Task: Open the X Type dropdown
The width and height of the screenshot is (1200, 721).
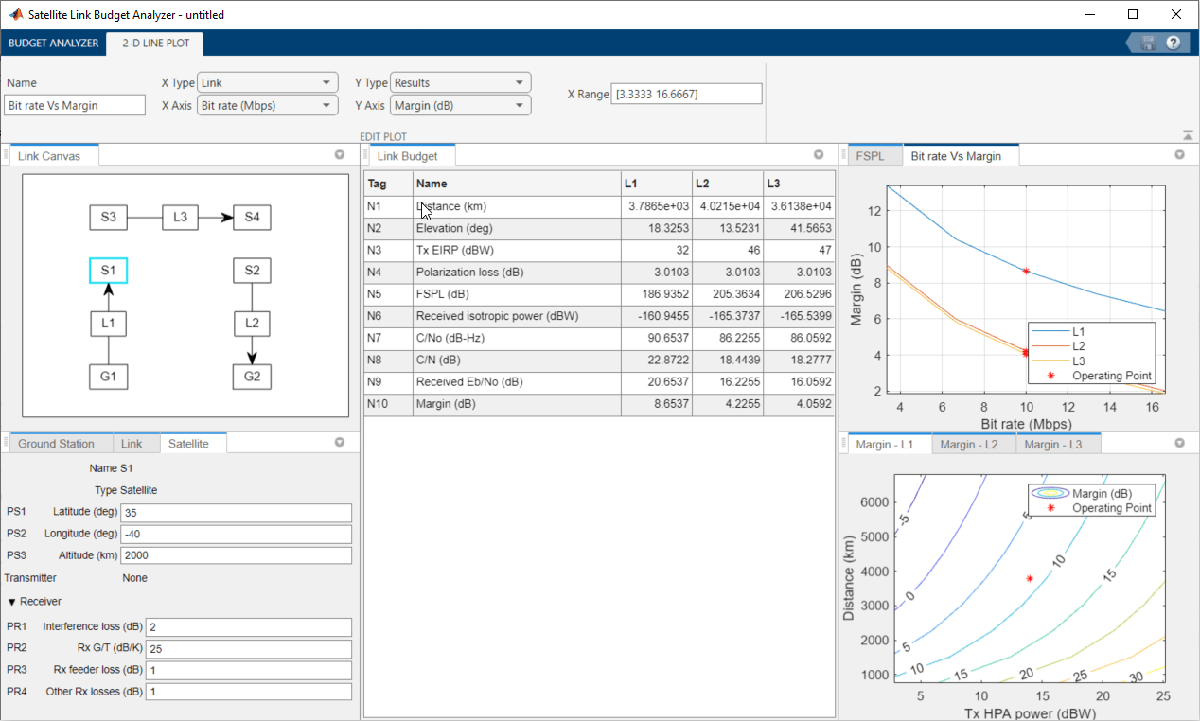Action: [x=268, y=83]
